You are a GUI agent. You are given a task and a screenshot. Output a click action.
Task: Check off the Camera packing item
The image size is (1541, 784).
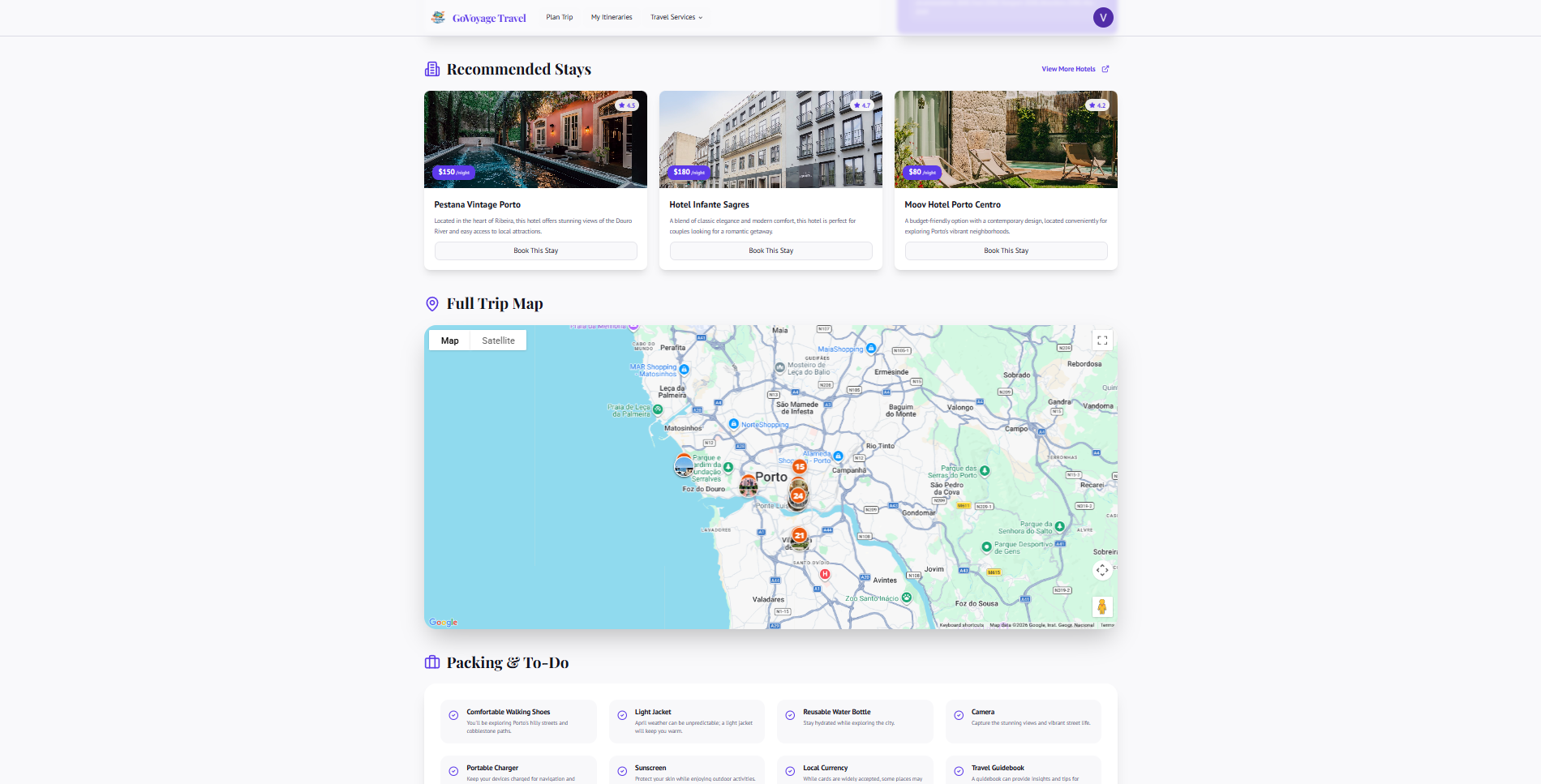[959, 715]
